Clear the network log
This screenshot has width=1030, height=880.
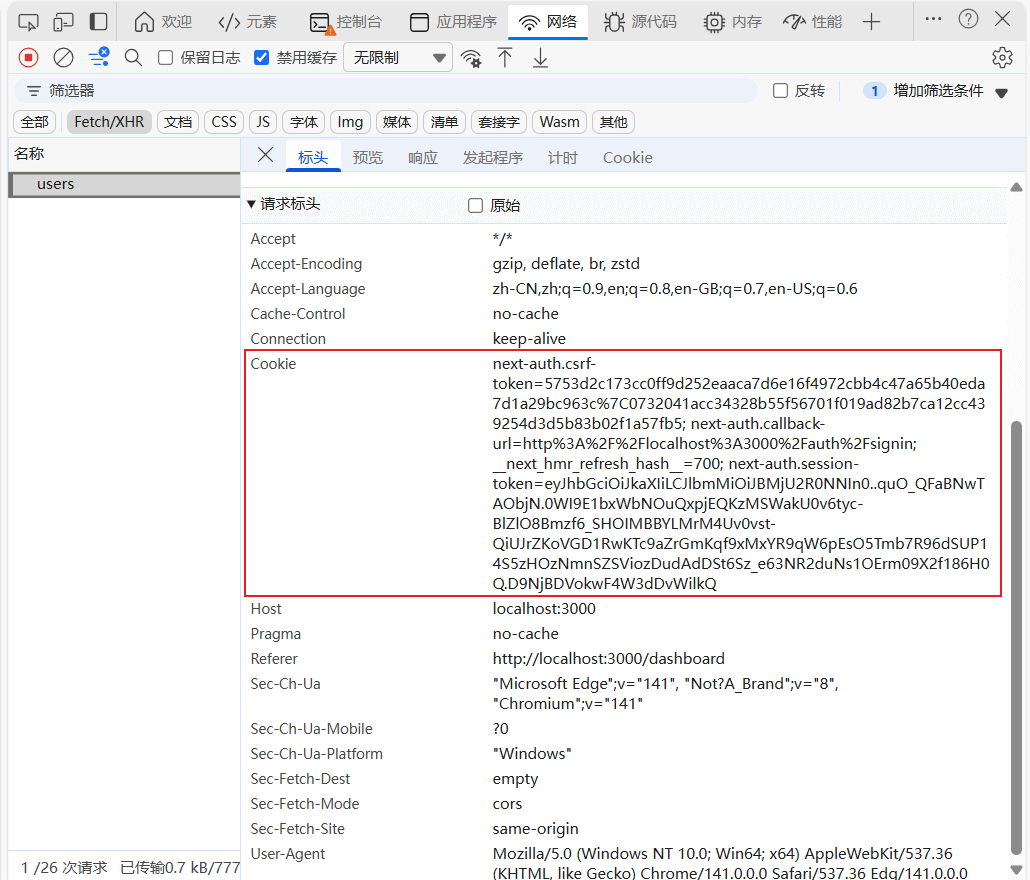pyautogui.click(x=63, y=58)
